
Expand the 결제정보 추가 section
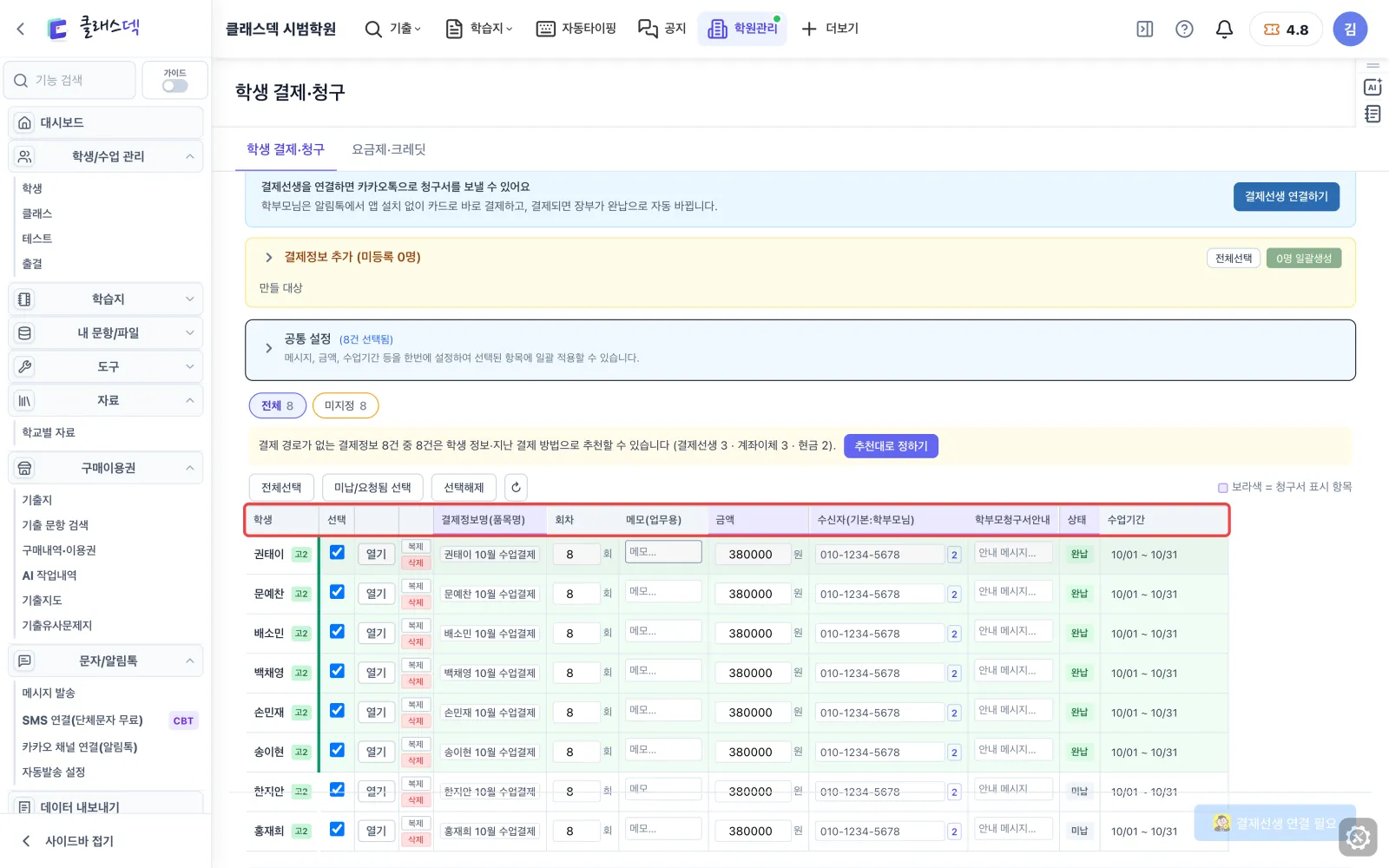269,257
